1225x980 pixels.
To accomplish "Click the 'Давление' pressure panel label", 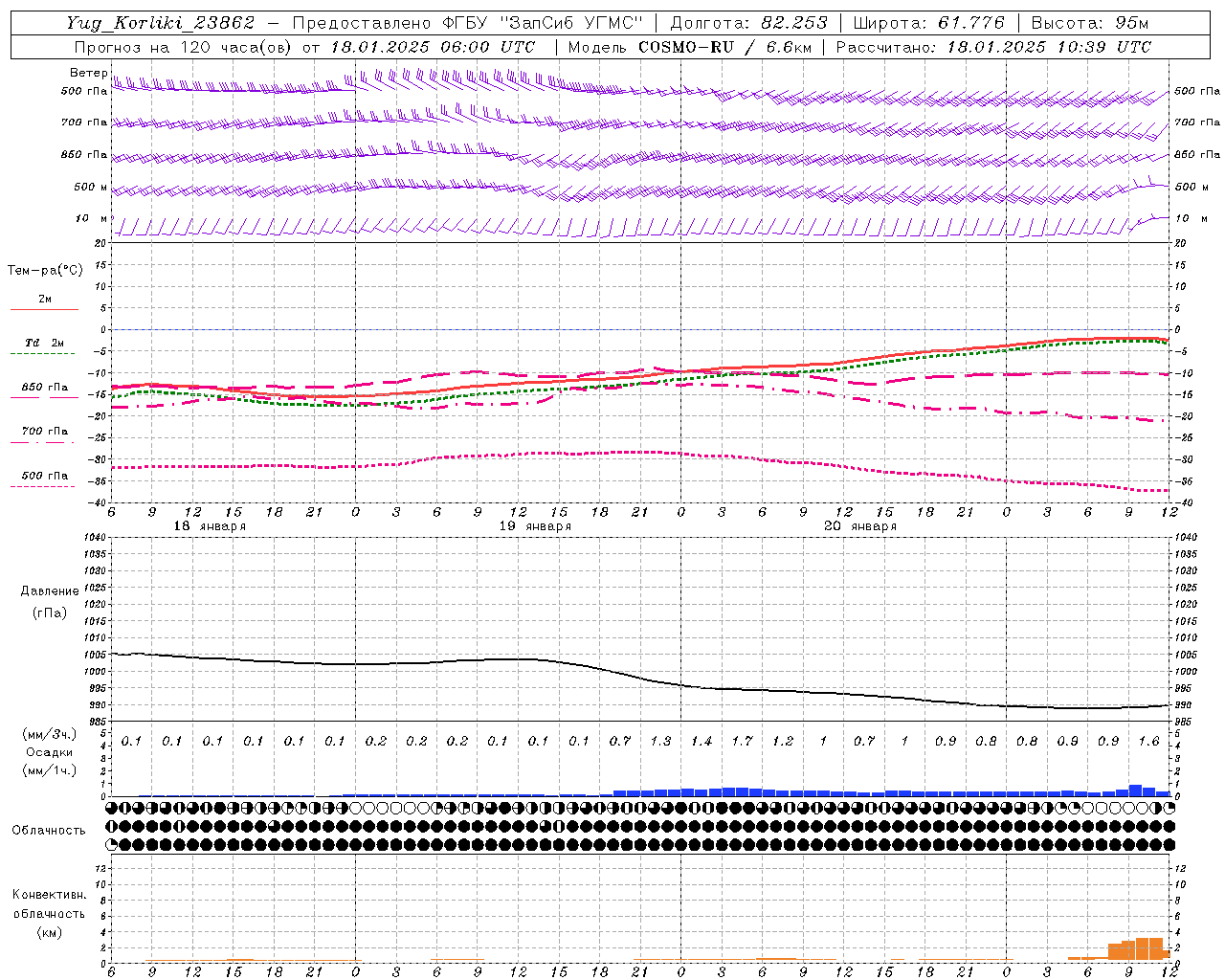I will pyautogui.click(x=50, y=591).
